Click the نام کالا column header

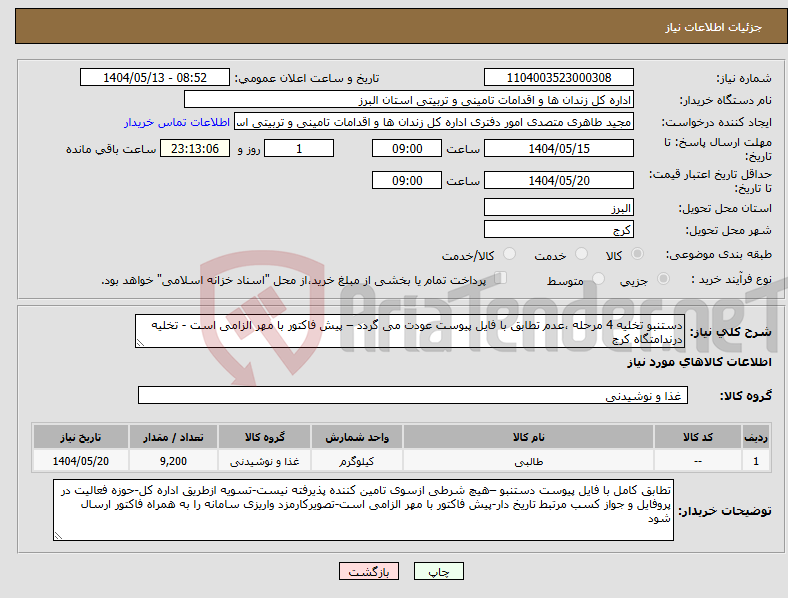point(528,437)
